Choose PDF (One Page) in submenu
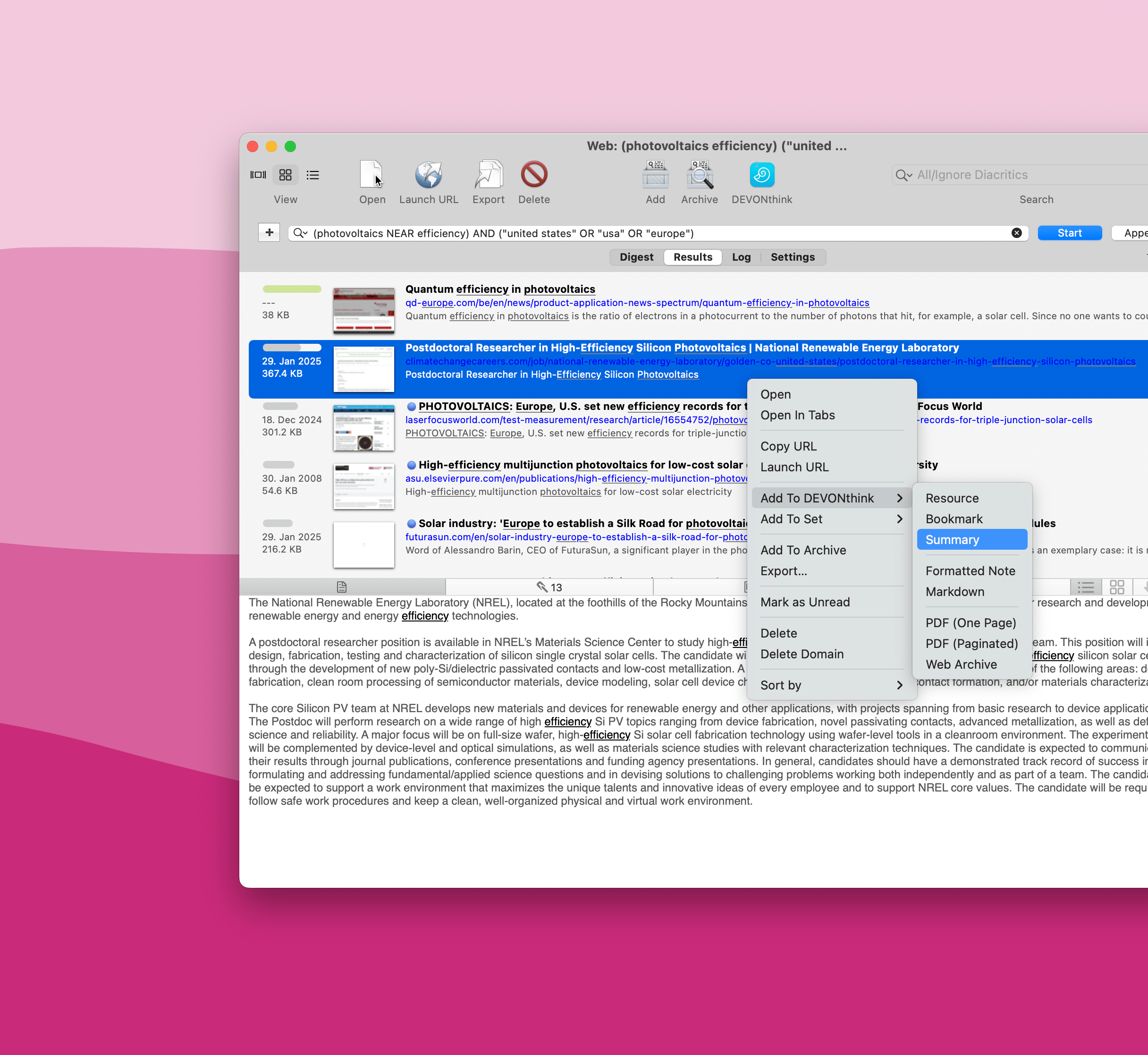Image resolution: width=1148 pixels, height=1055 pixels. (x=972, y=623)
